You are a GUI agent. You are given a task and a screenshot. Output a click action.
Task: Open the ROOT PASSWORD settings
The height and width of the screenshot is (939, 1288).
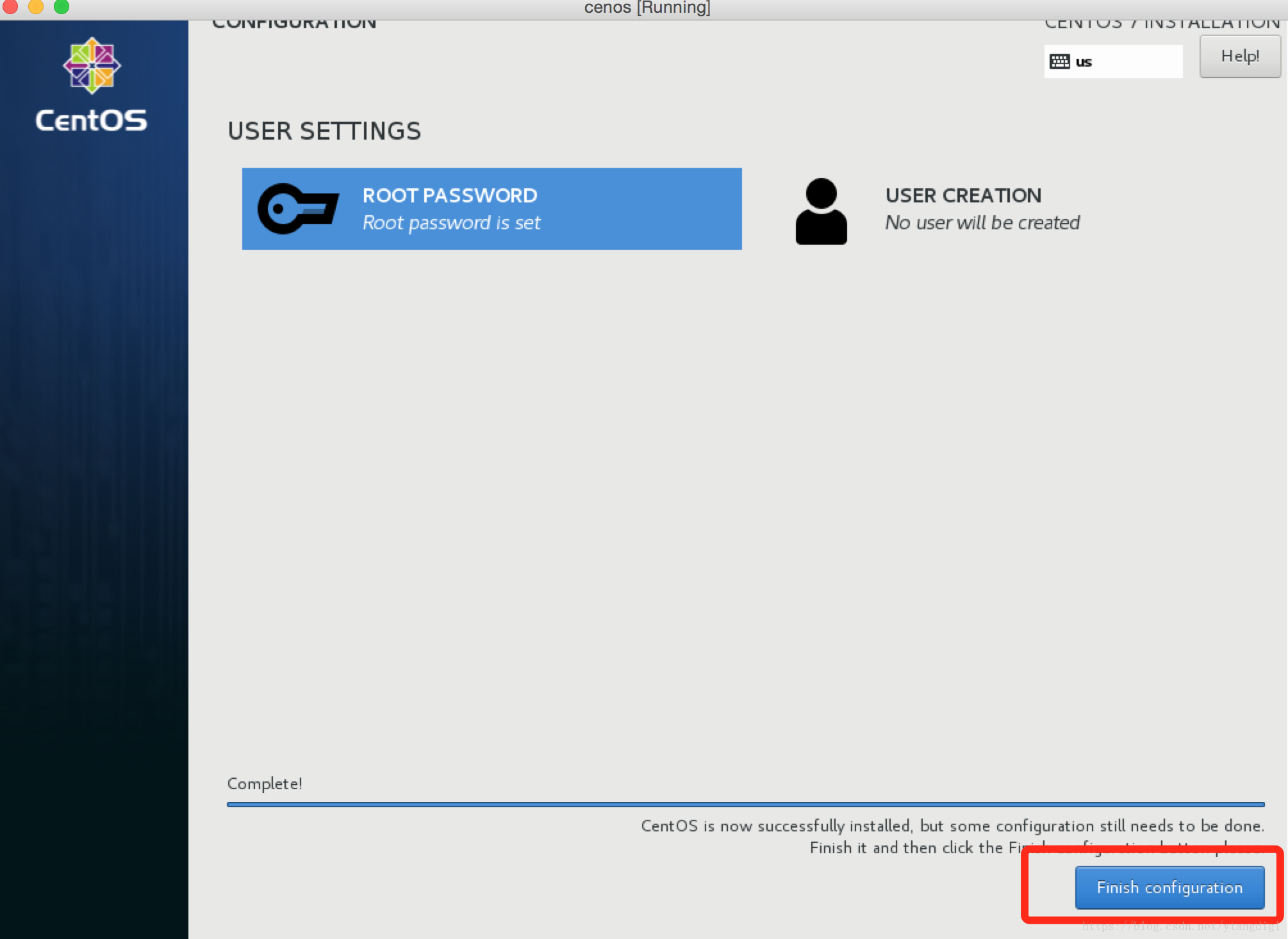[491, 209]
